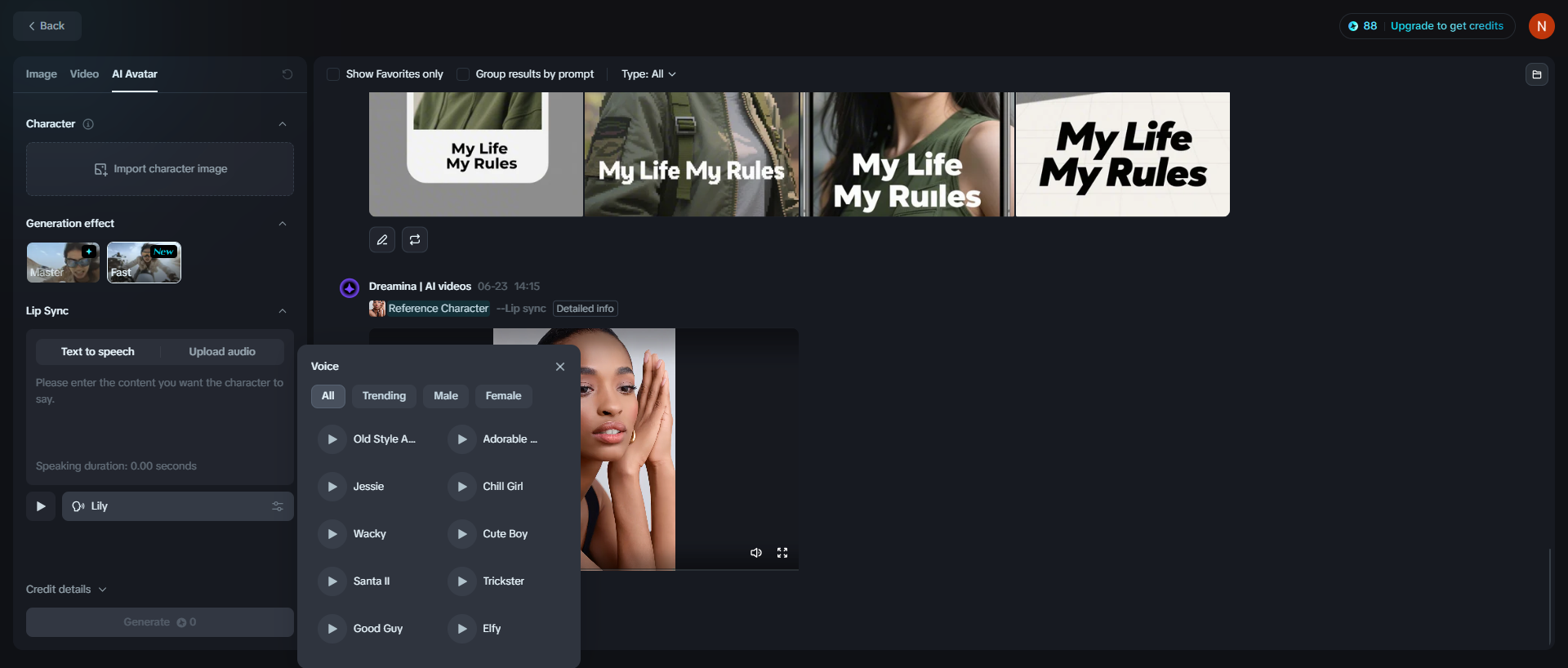Open the portrait video preview
1568x668 pixels.
click(628, 449)
